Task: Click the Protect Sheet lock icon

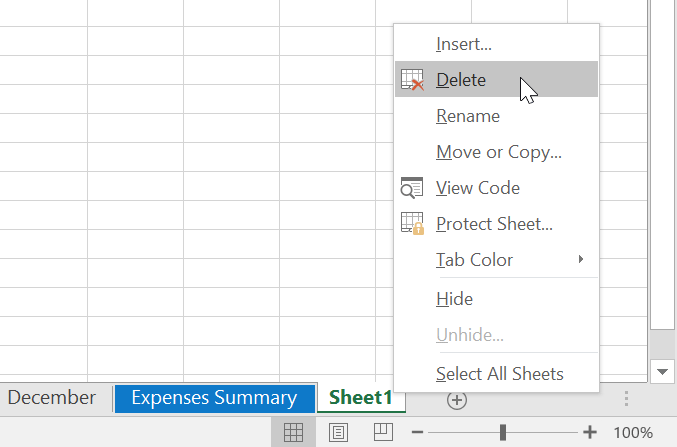Action: coord(412,224)
